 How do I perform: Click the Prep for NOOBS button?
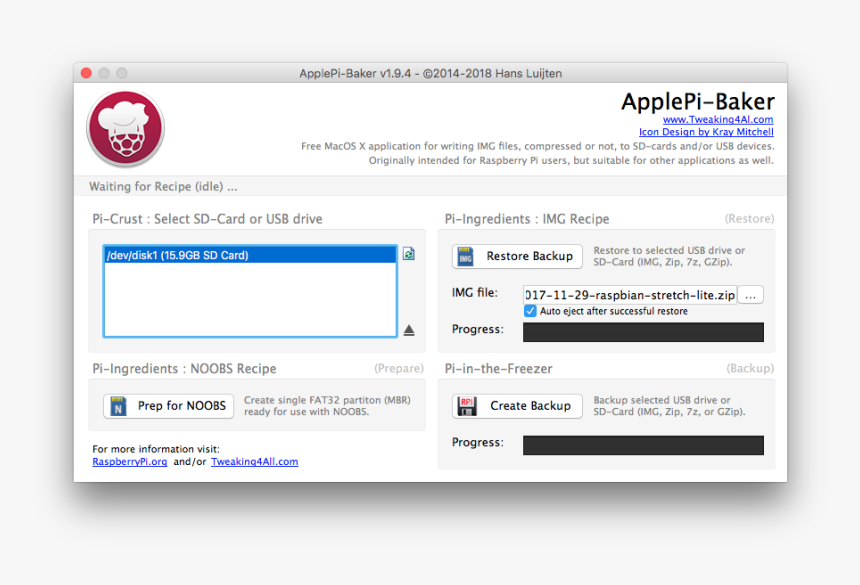pos(169,406)
